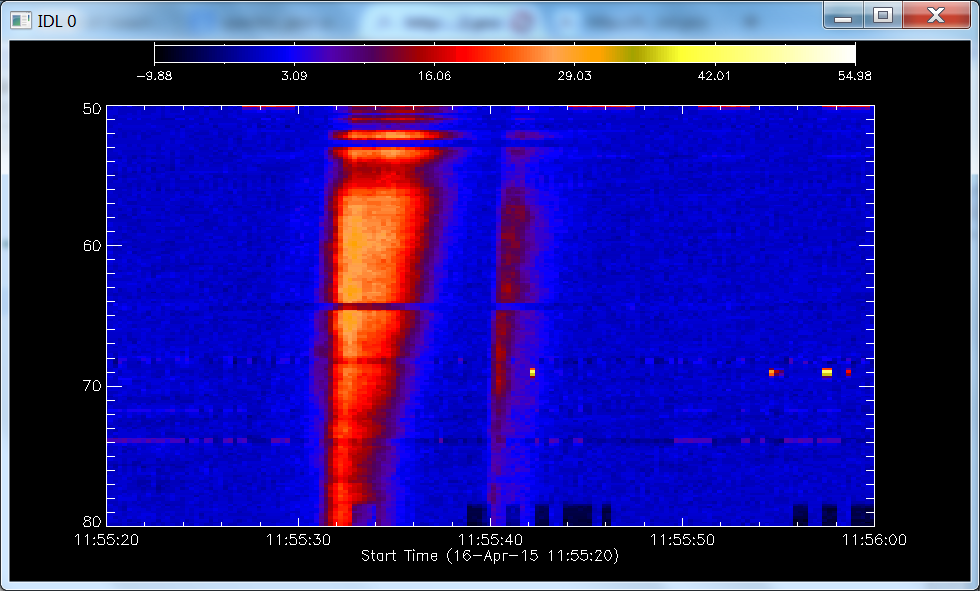Screen dimensions: 980x591
Task: Click the IDL 0 window title text
Action: 57,21
